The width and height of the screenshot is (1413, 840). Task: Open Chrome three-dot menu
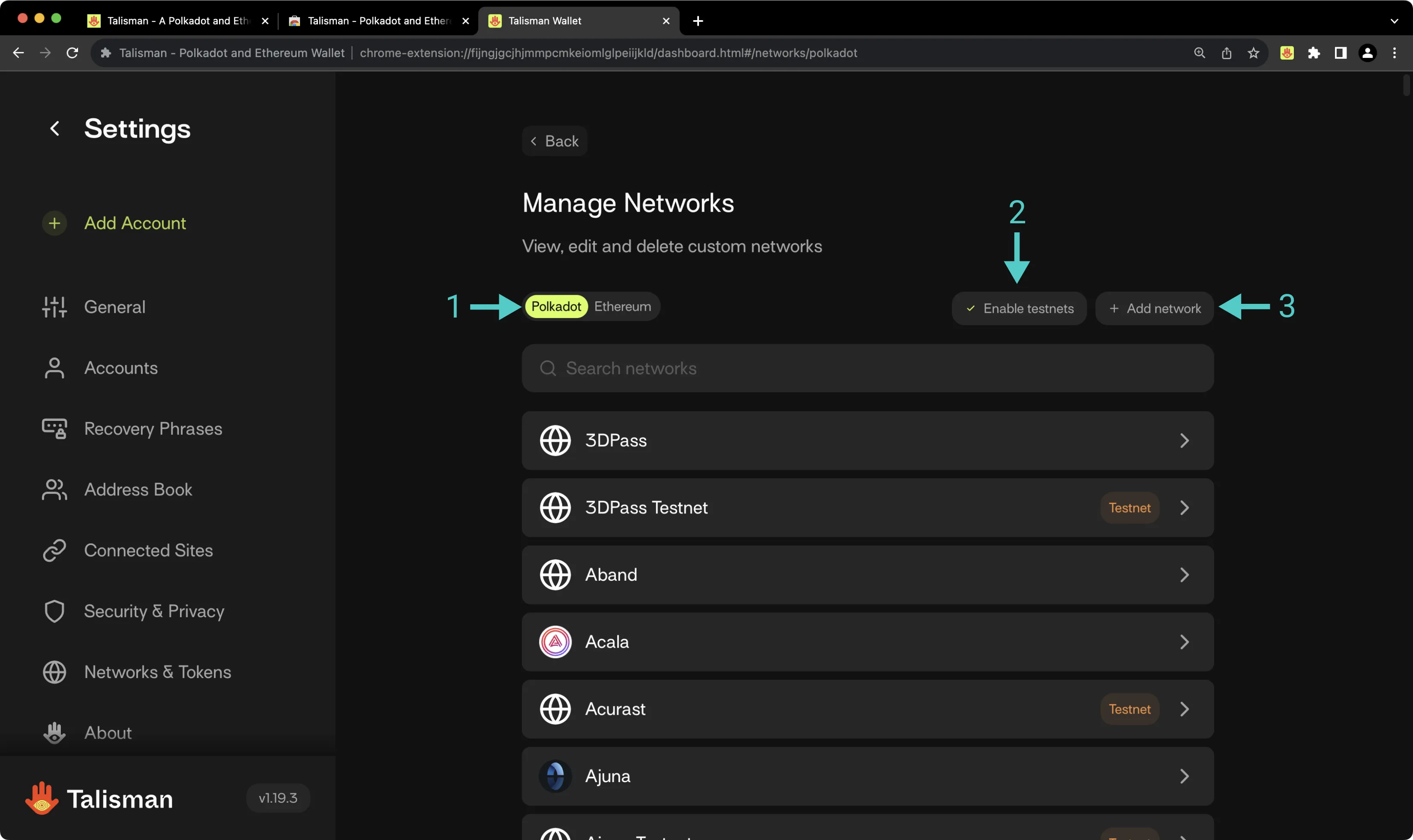[1394, 53]
